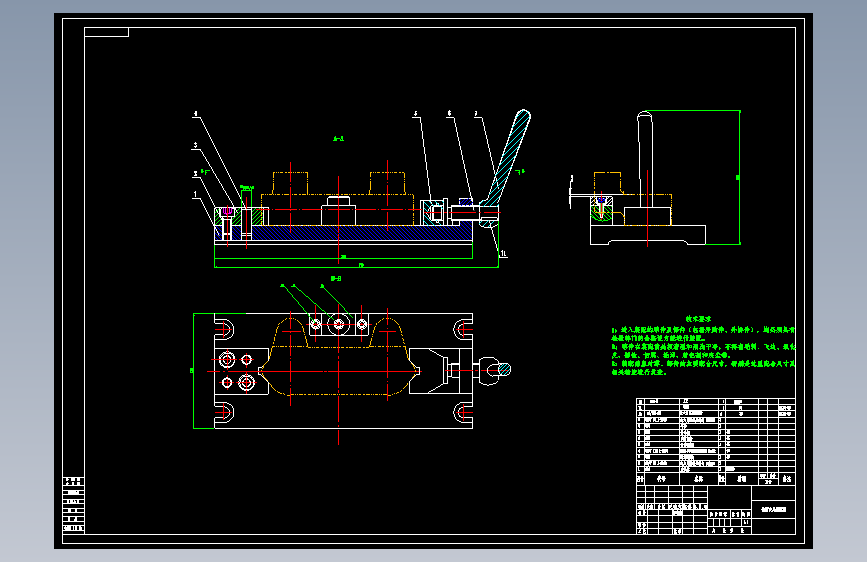Click part callout number 1 in section view
The height and width of the screenshot is (562, 867).
point(195,194)
